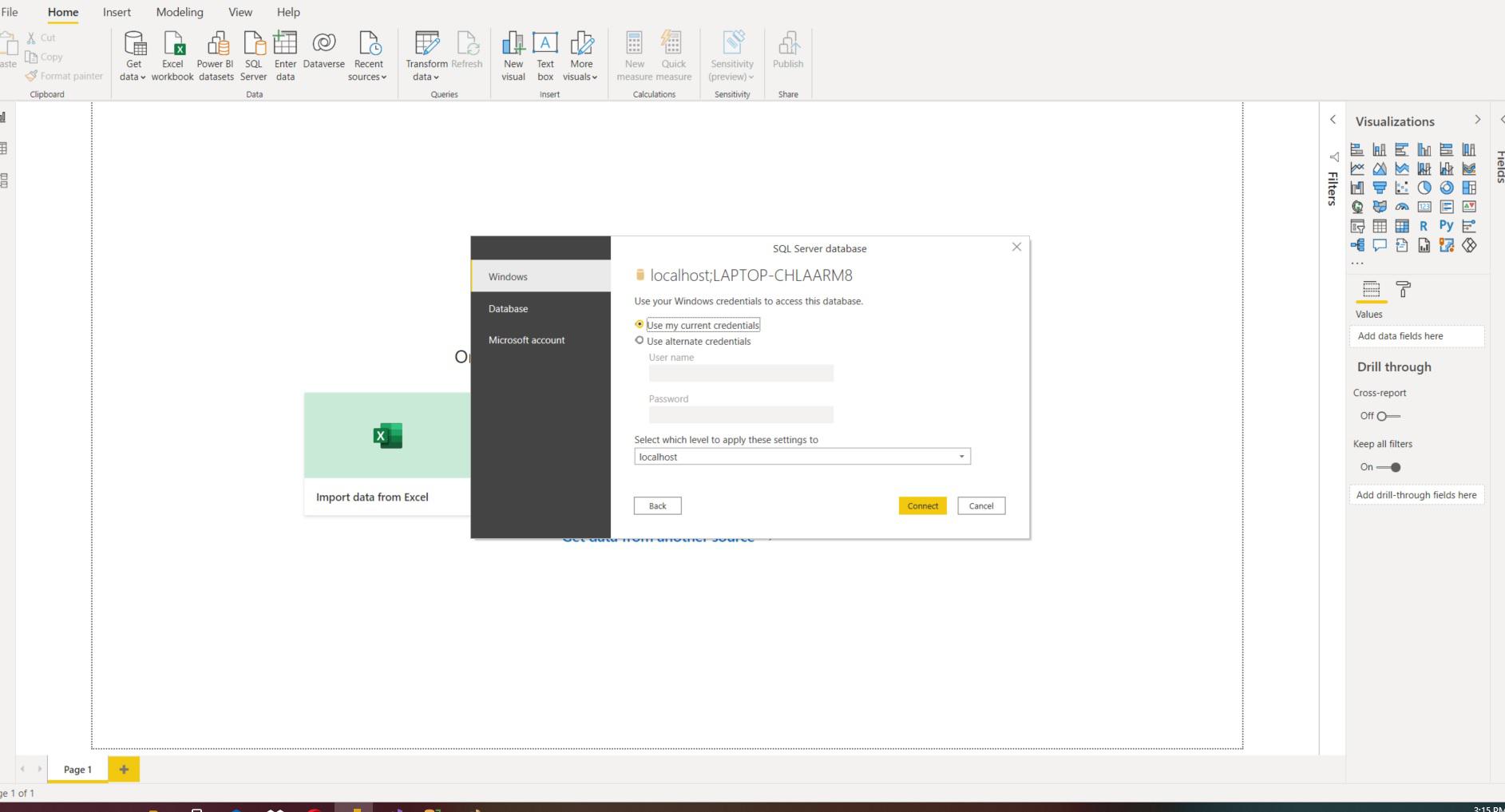The image size is (1505, 812).
Task: Choose Pie chart visualization
Action: [x=1424, y=188]
